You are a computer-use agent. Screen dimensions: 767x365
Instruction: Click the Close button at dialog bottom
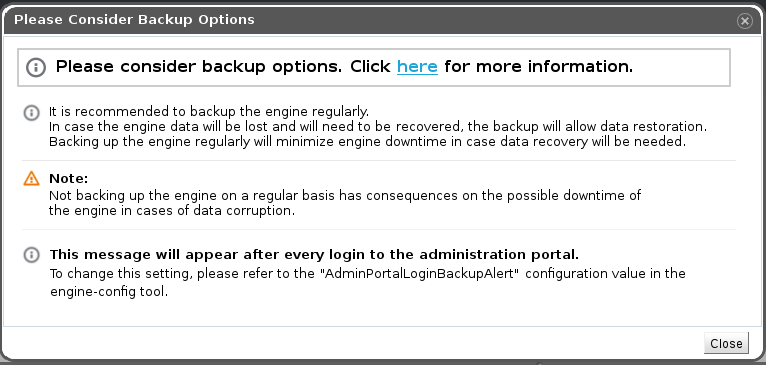click(726, 343)
